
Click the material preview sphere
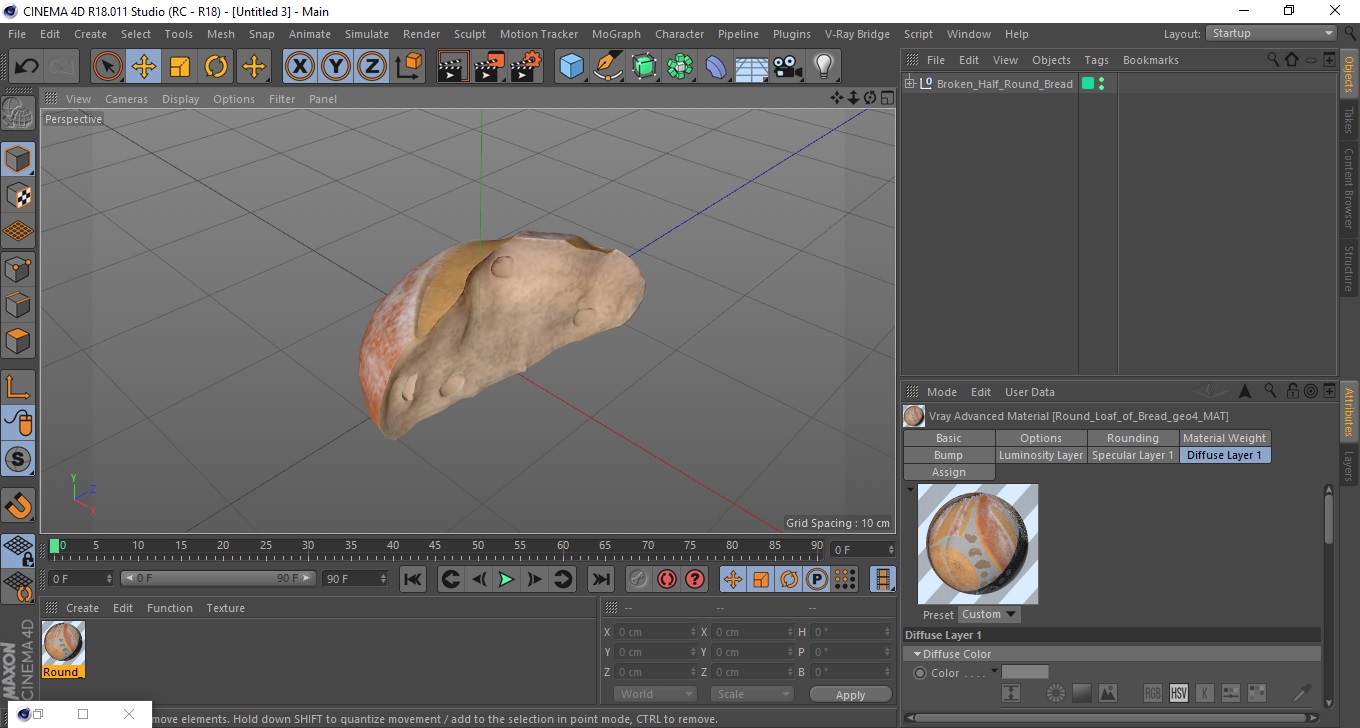coord(977,544)
